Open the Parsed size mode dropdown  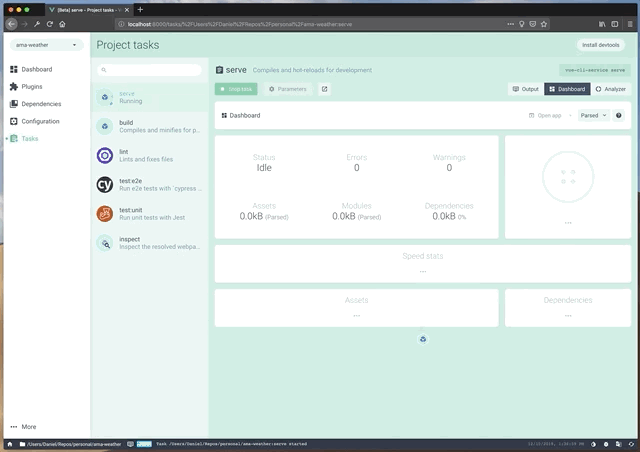click(593, 116)
